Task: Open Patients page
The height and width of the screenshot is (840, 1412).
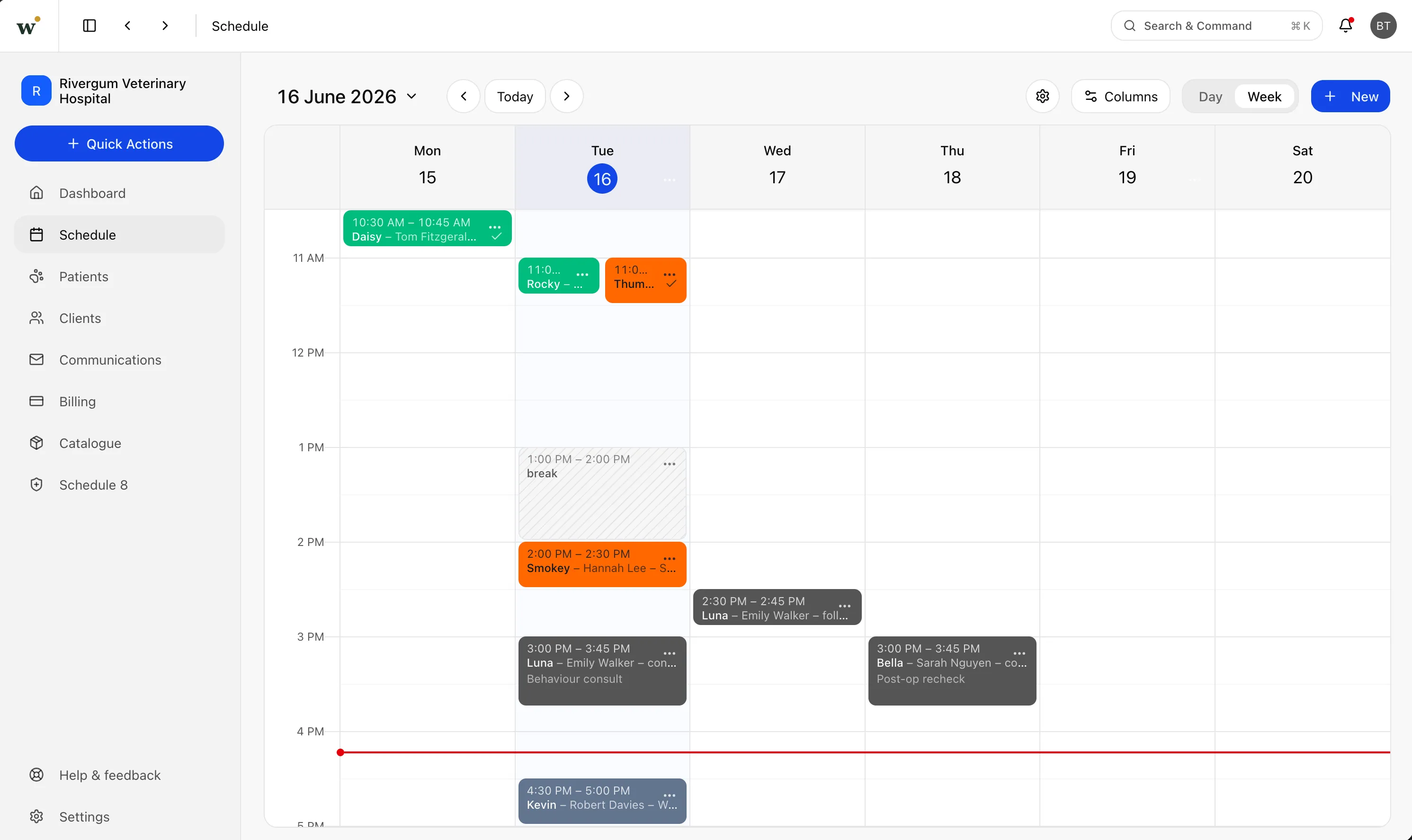Action: [x=119, y=276]
